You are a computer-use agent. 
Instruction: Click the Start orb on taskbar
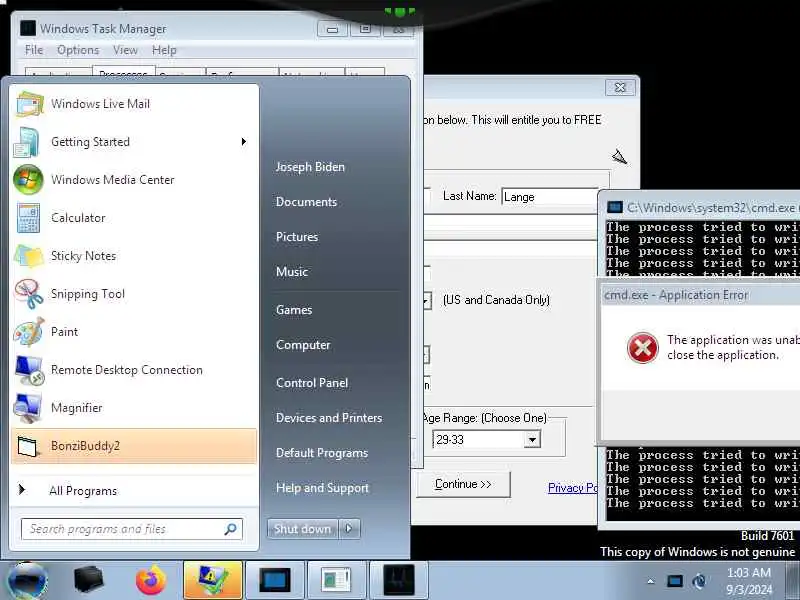(27, 581)
